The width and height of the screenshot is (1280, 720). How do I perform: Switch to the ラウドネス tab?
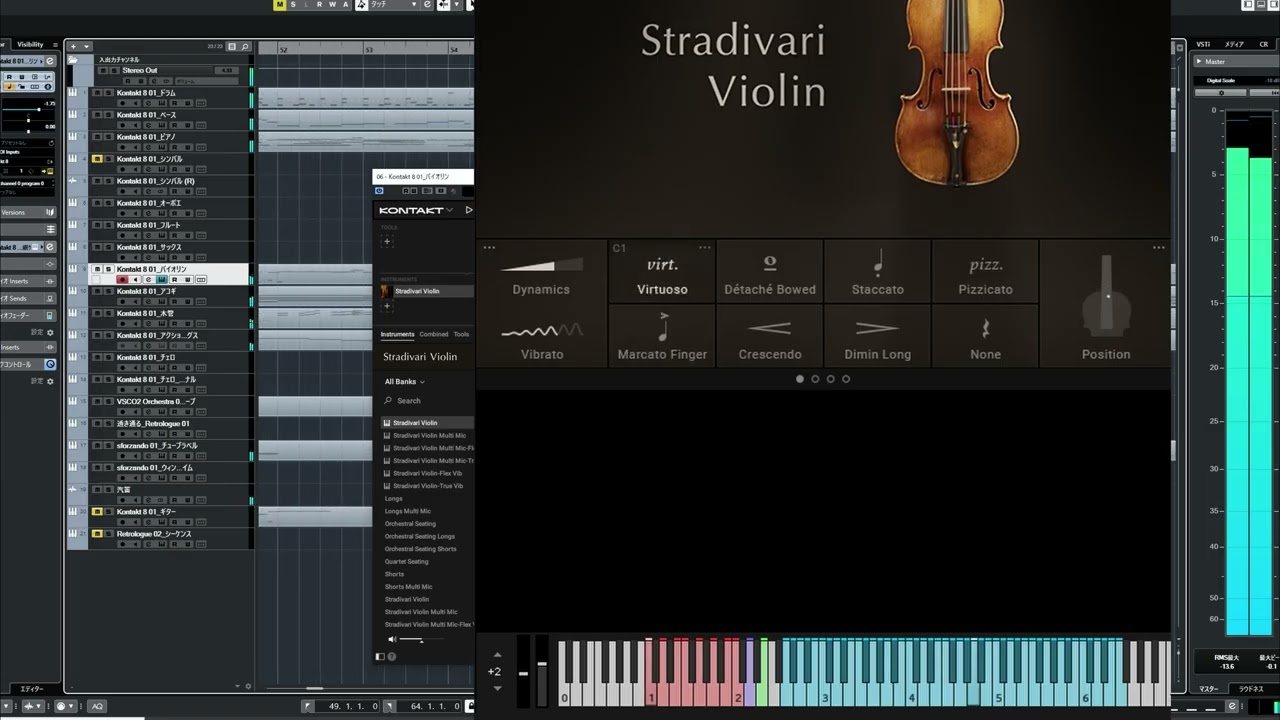(x=1252, y=688)
